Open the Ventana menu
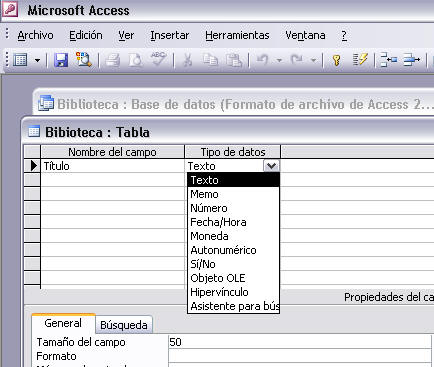The height and width of the screenshot is (367, 434). [x=305, y=35]
